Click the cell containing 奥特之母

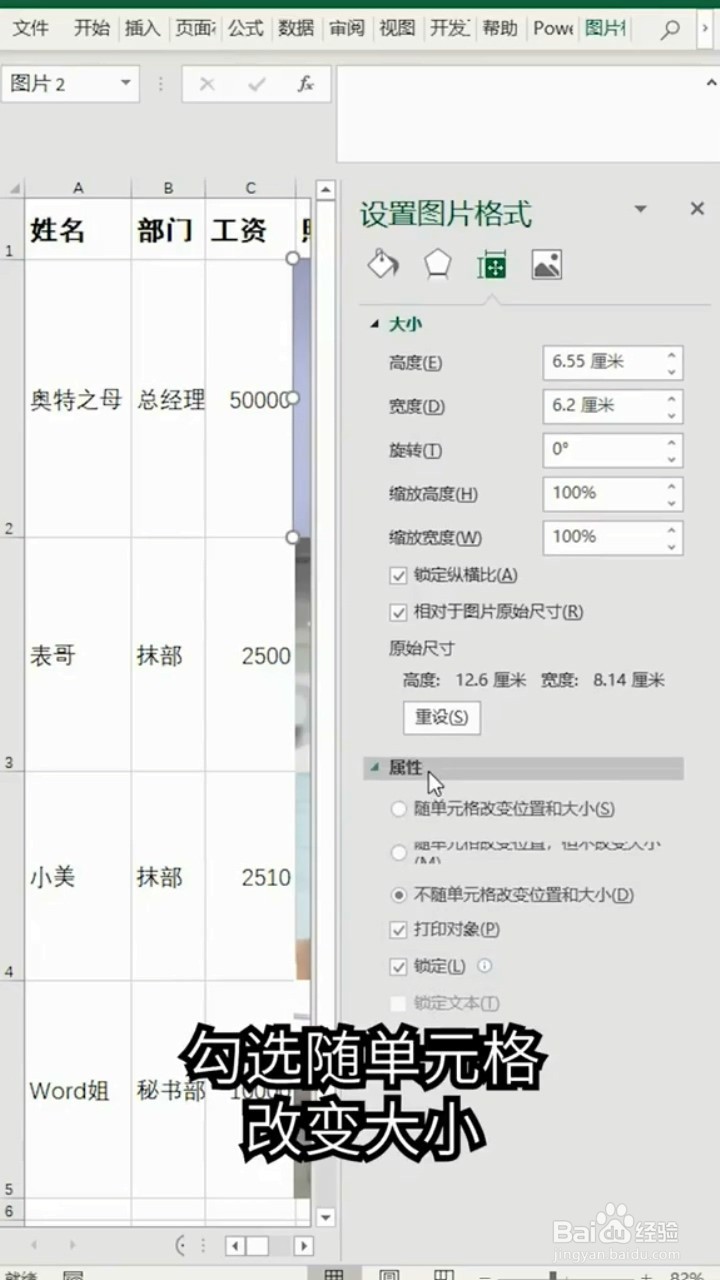[78, 399]
